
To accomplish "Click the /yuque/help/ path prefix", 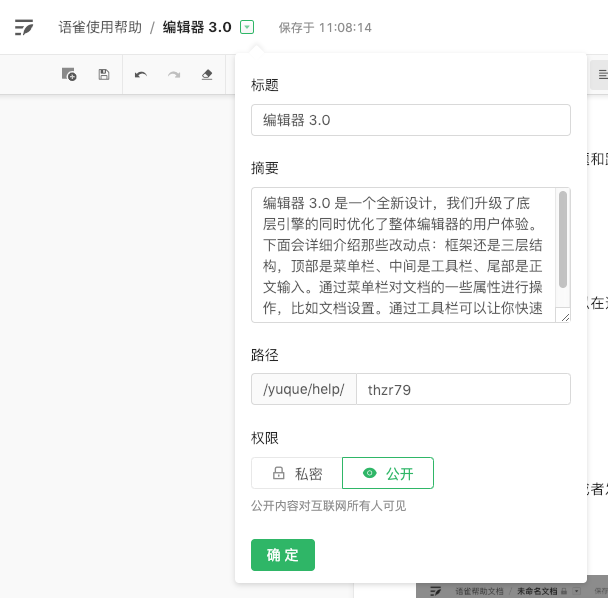I will pos(303,389).
